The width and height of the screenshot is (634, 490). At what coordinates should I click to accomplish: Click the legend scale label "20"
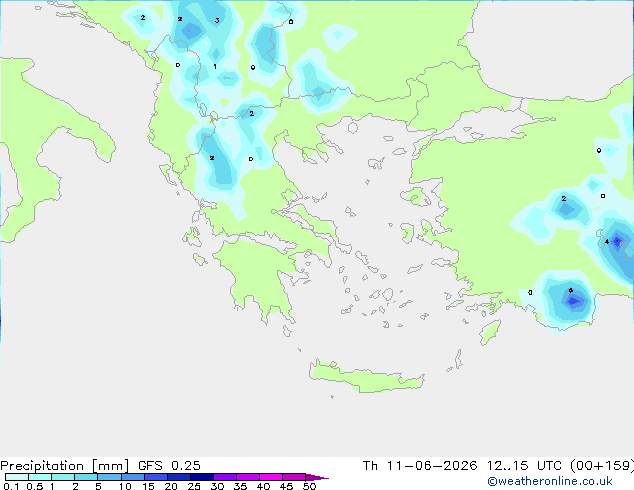[171, 486]
